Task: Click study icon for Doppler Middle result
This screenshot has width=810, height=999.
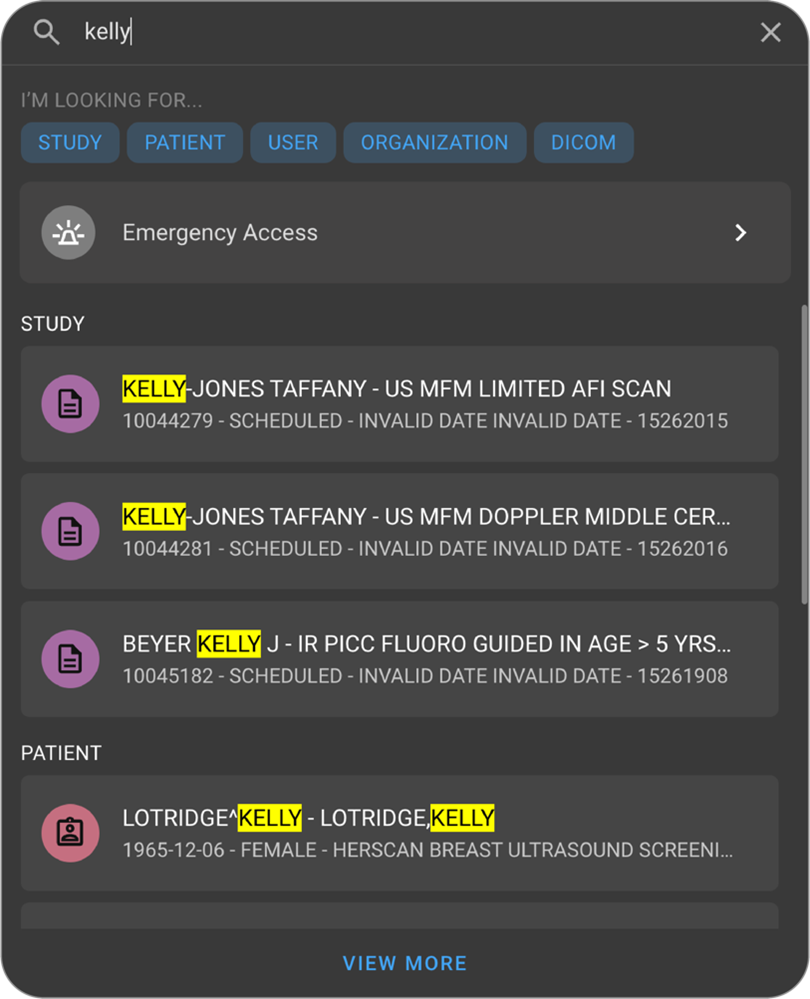Action: click(70, 531)
